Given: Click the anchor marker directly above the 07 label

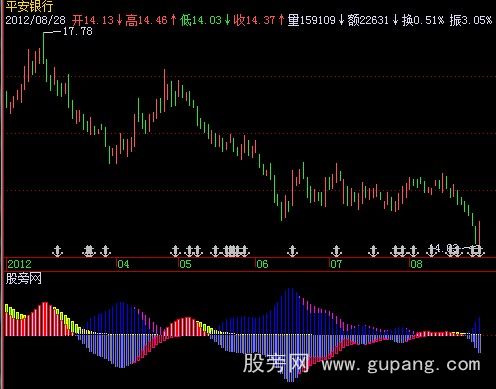Looking at the screenshot, I should 336,251.
